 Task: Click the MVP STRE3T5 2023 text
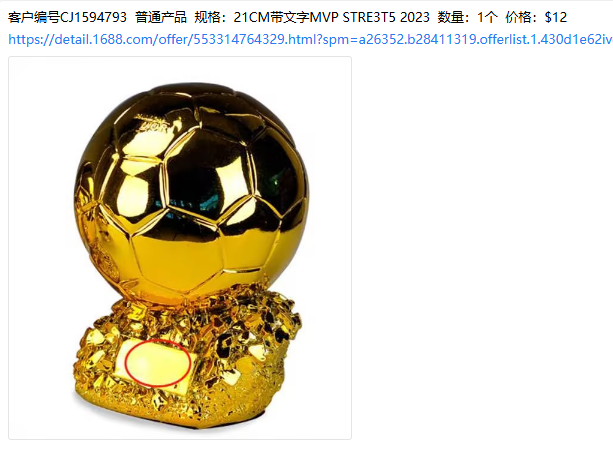point(369,17)
